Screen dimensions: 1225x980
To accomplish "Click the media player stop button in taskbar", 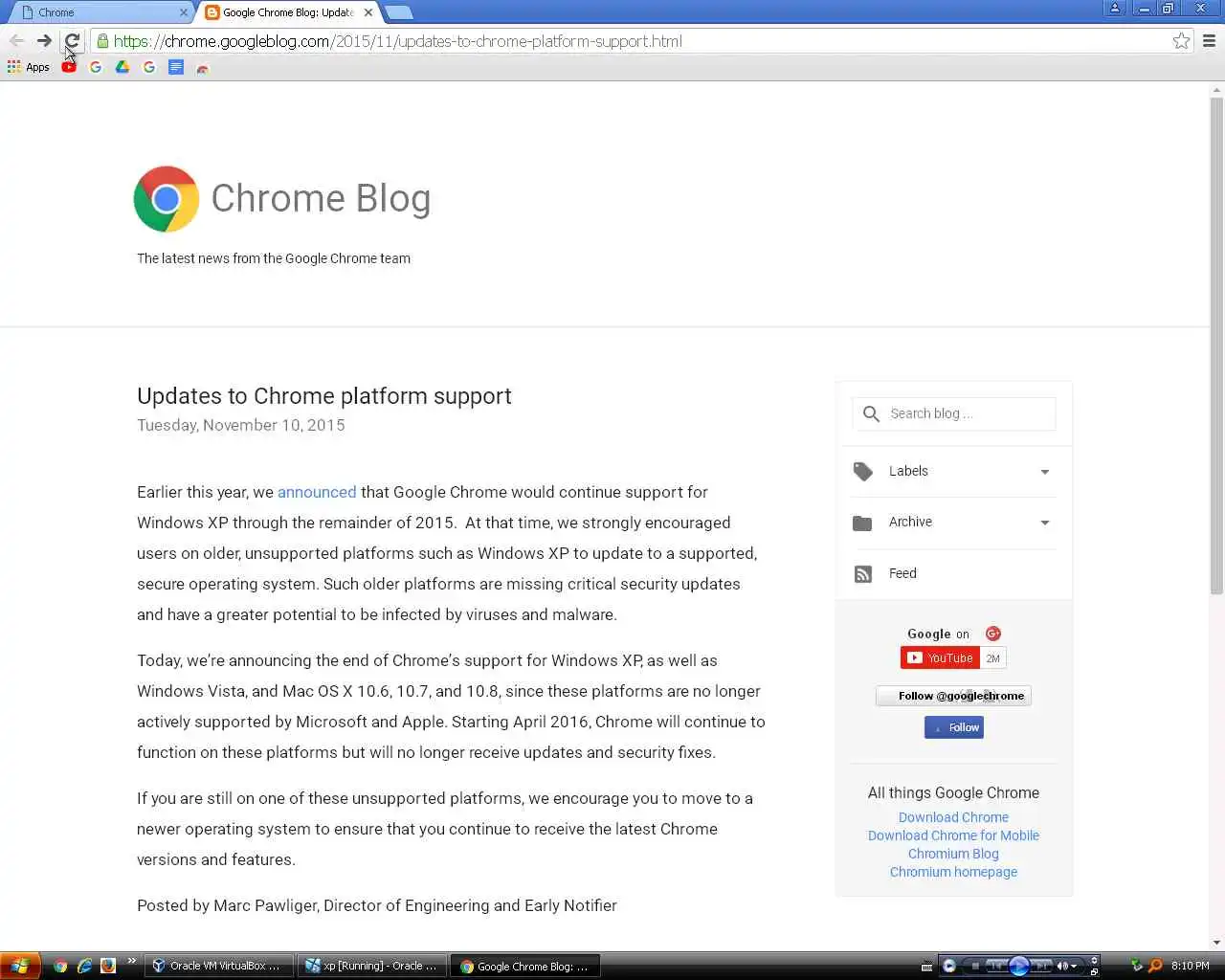I will pos(974,966).
